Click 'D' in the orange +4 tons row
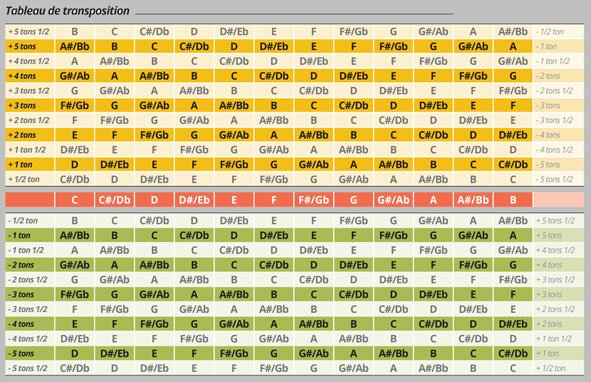The image size is (591, 382). click(314, 76)
